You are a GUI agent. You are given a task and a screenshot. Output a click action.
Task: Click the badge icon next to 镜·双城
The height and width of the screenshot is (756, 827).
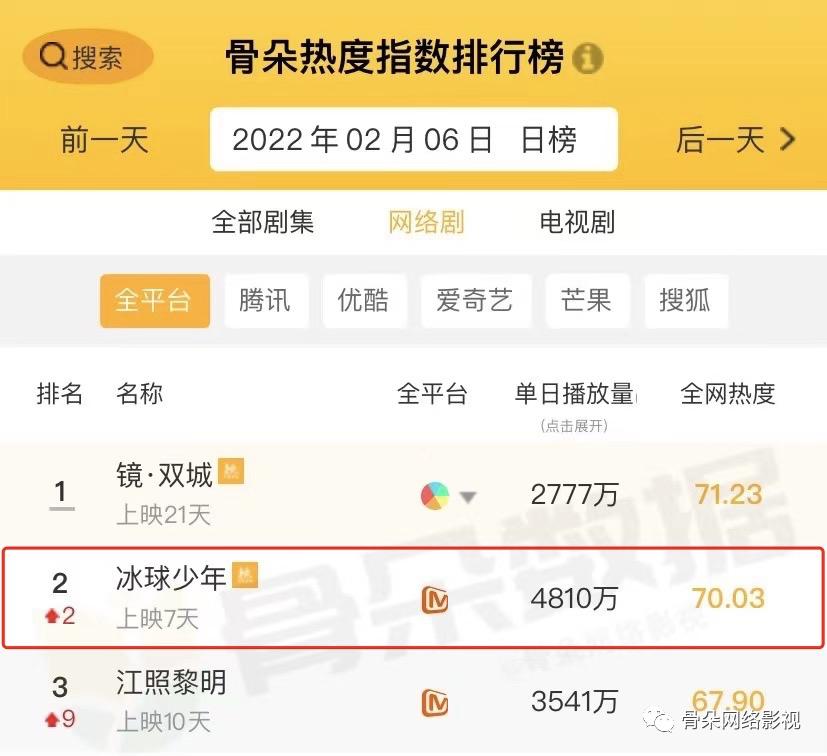(231, 471)
